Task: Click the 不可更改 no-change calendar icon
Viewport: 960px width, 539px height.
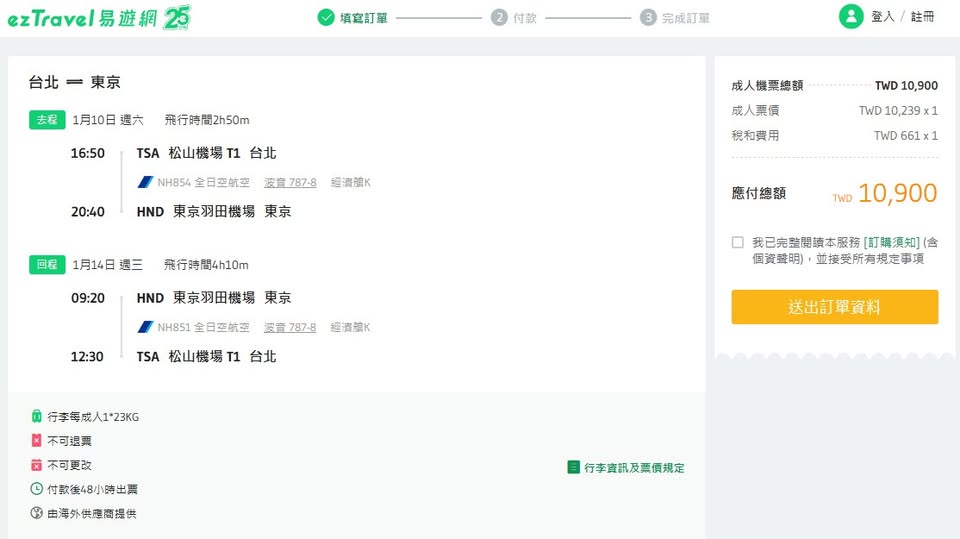Action: (x=37, y=465)
